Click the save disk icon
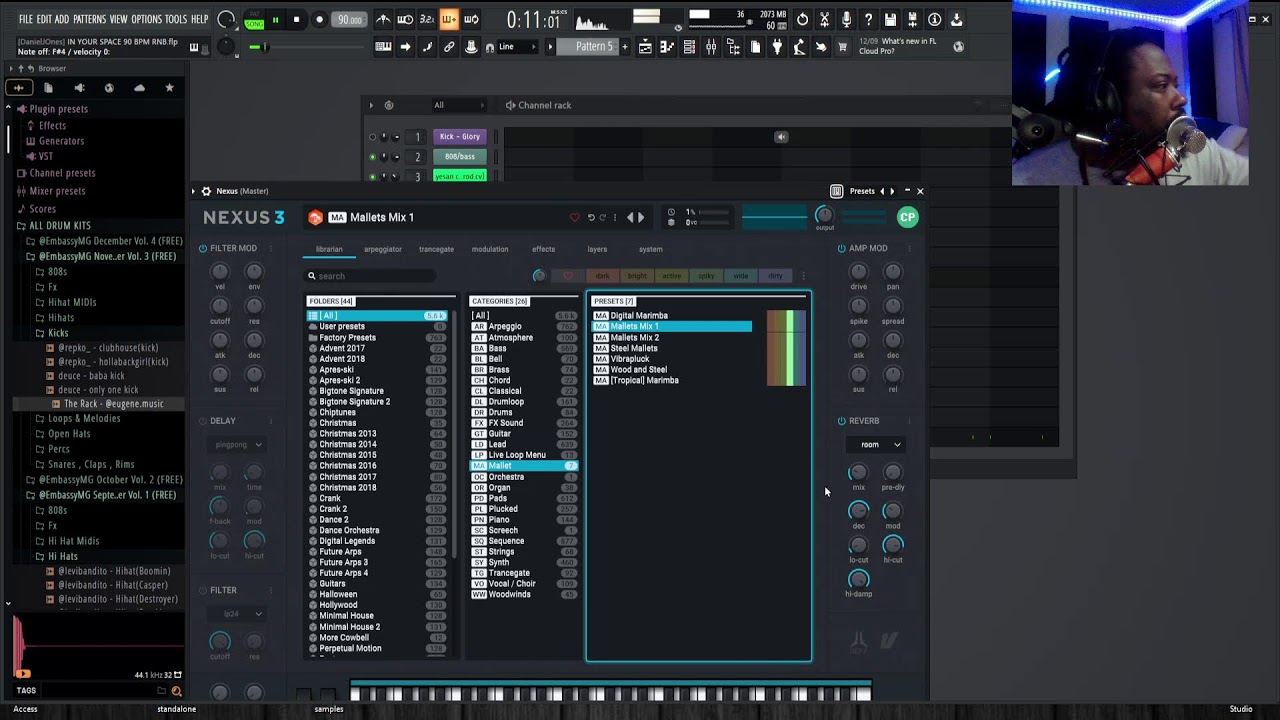The width and height of the screenshot is (1280, 720). pos(890,19)
